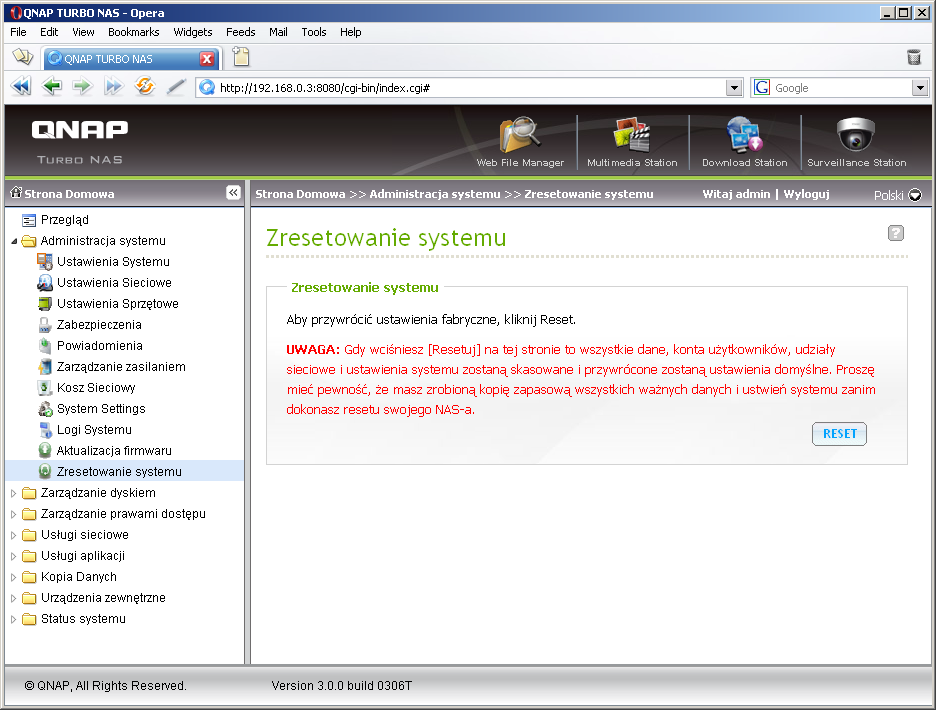Click the Opera rewind navigation button
The width and height of the screenshot is (936, 710).
(21, 87)
